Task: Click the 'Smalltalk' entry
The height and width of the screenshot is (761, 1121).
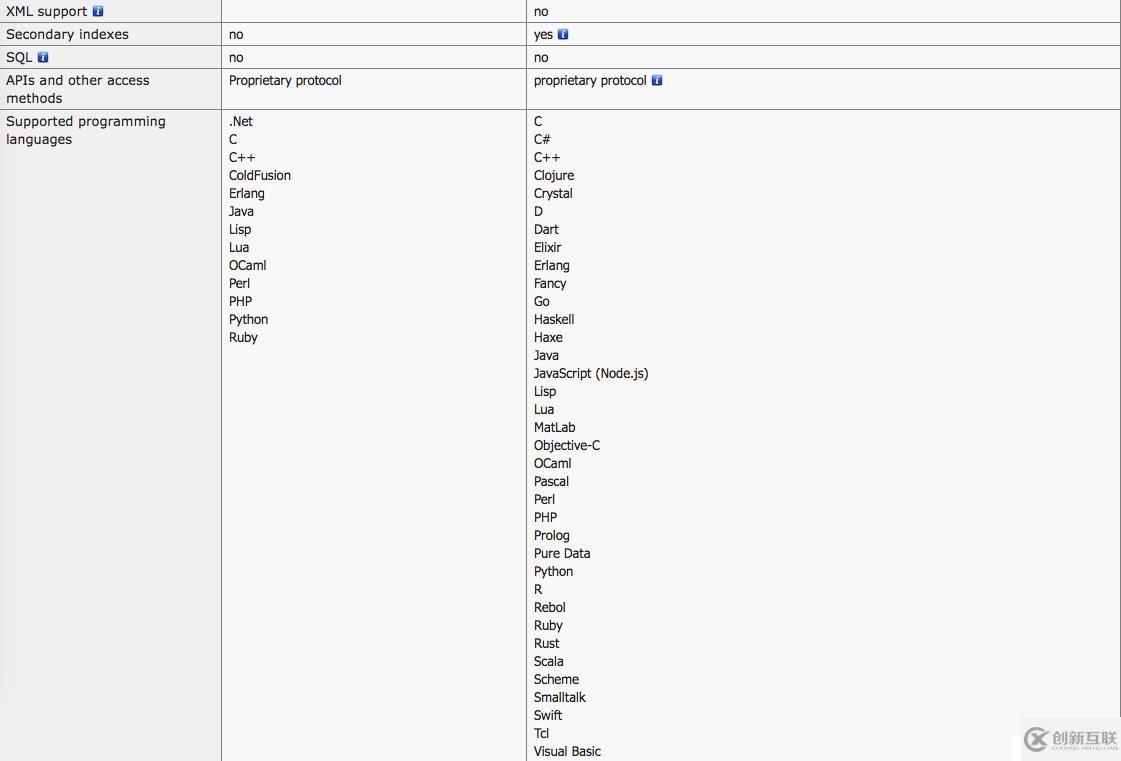Action: pos(560,697)
